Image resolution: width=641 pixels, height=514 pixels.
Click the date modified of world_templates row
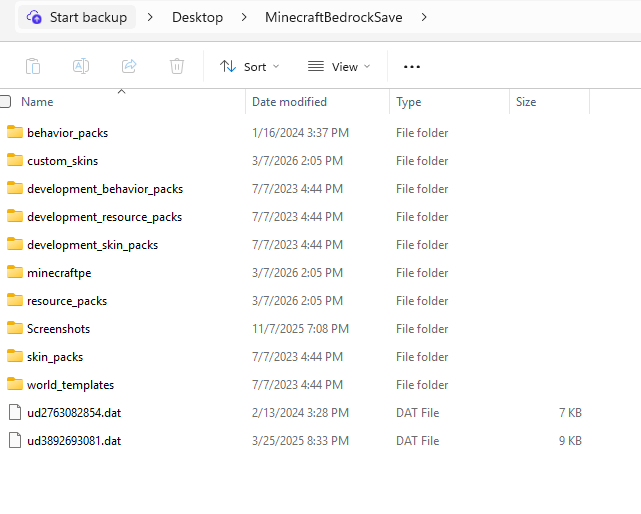[x=297, y=385]
